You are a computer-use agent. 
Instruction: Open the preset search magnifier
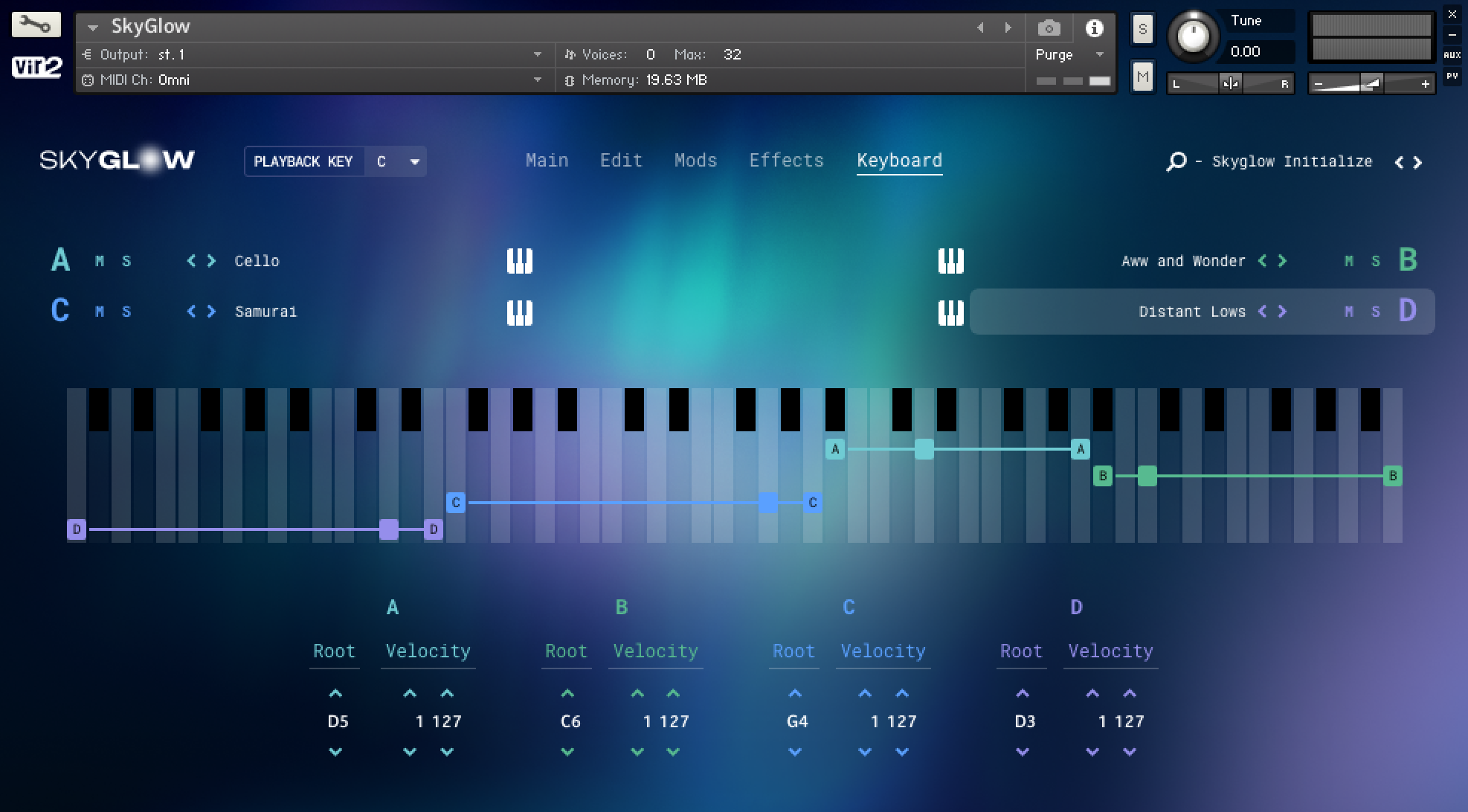click(x=1176, y=161)
